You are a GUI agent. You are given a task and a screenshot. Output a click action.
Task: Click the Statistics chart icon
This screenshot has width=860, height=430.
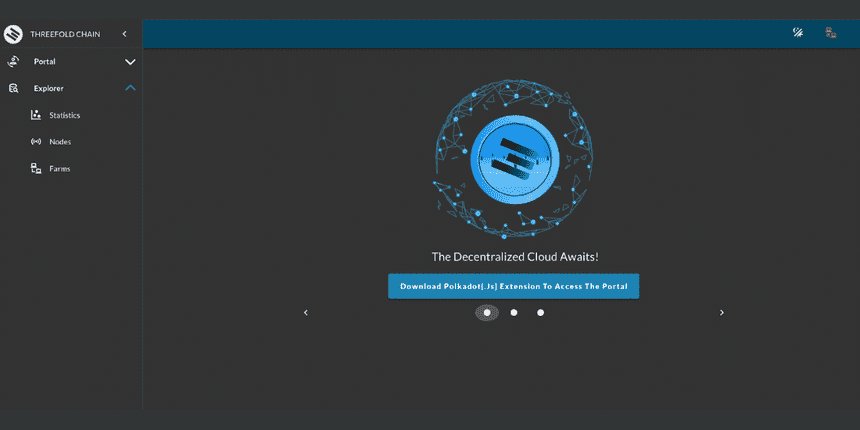tap(36, 115)
